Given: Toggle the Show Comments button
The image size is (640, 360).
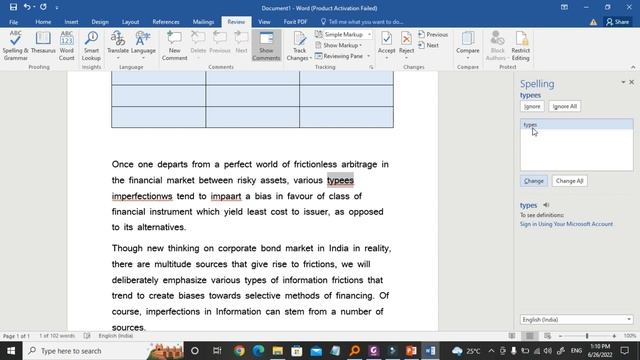Looking at the screenshot, I should coord(266,46).
